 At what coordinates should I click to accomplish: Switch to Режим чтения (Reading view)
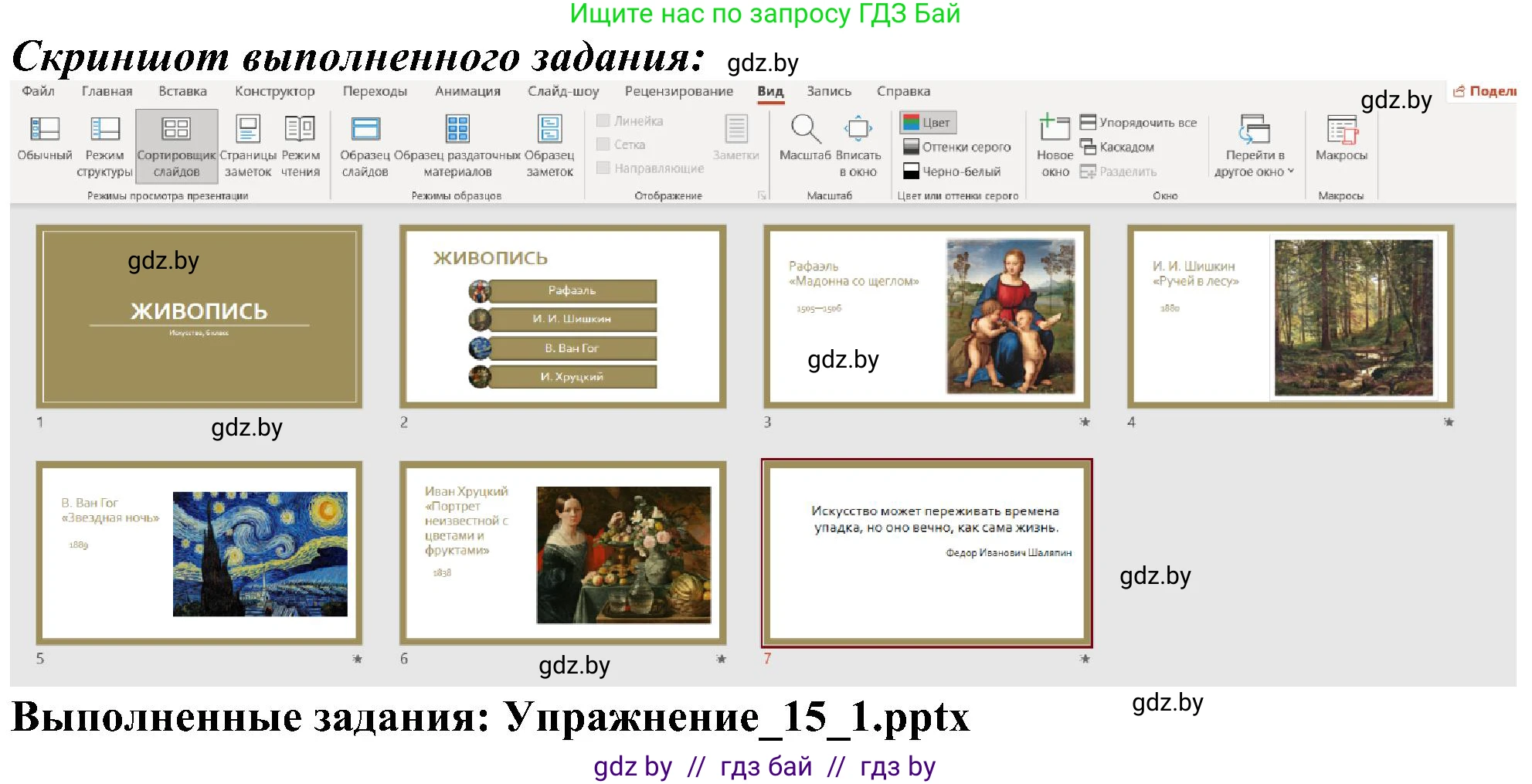tap(301, 147)
